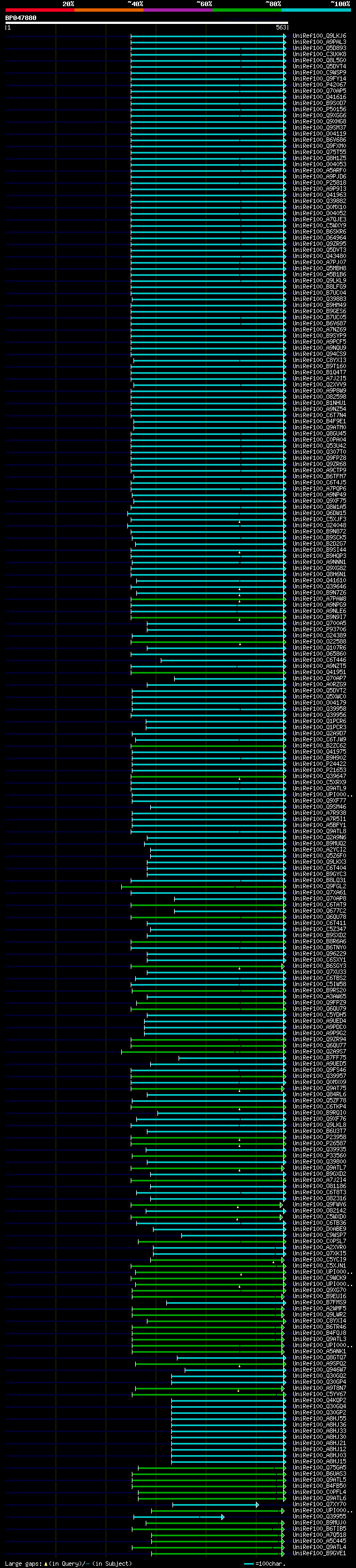This screenshot has width=356, height=1568.
Task: Choose the UniRef100_P50156 entry
Action: tap(319, 110)
